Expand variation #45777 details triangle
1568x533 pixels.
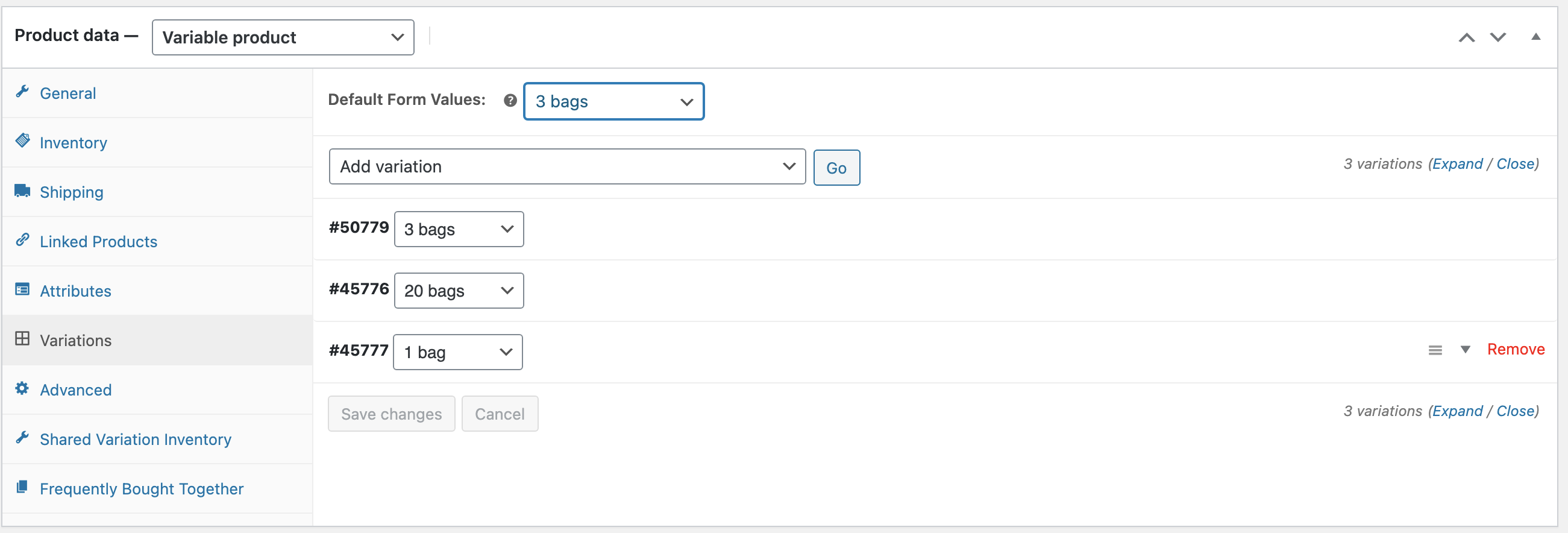1465,350
